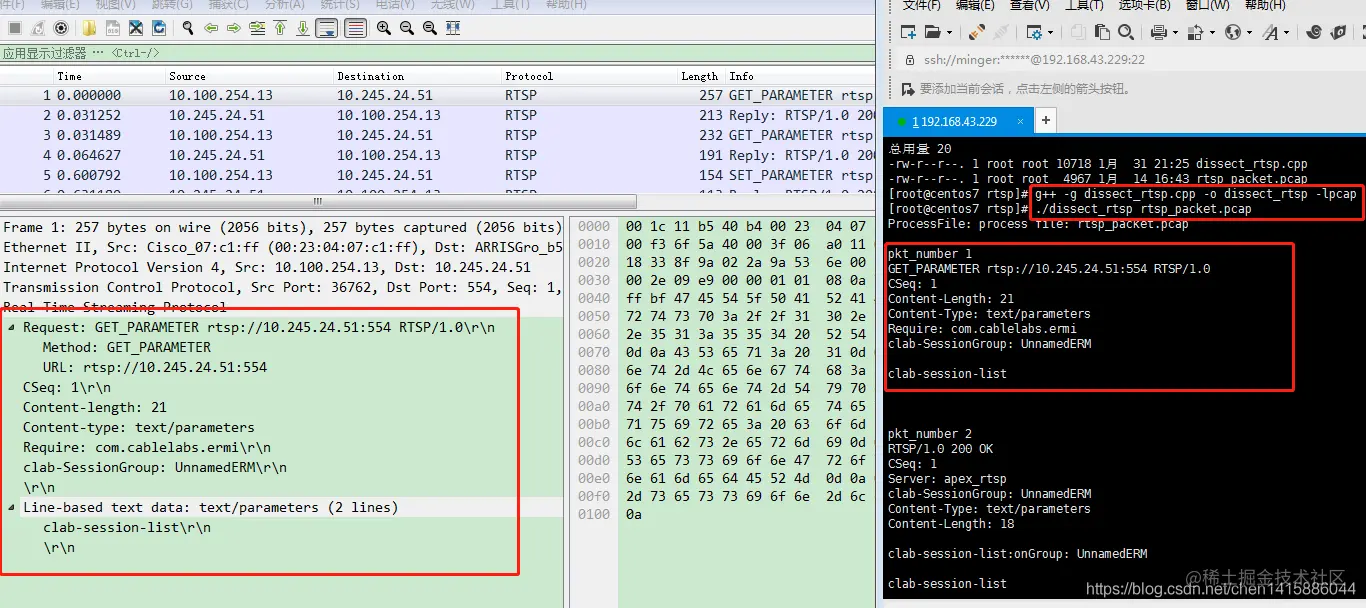Open Xshell 编辑(E) menu
Viewport: 1366px width, 608px height.
975,6
